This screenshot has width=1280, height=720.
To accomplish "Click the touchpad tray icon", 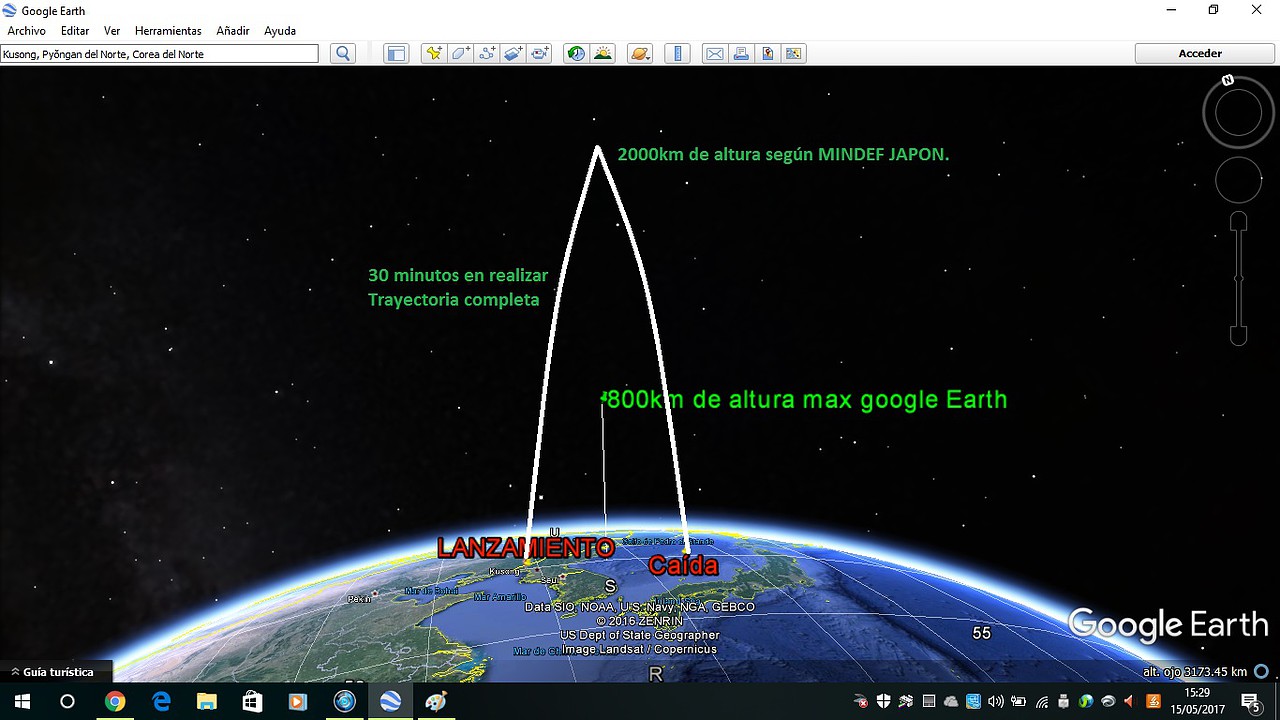I will tap(929, 701).
